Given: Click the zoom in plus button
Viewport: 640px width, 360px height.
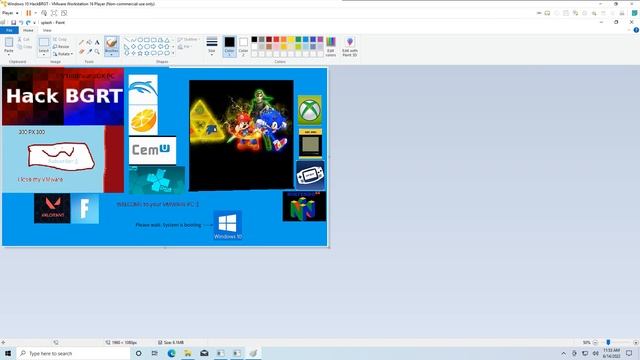Looking at the screenshot, I should pyautogui.click(x=636, y=342).
